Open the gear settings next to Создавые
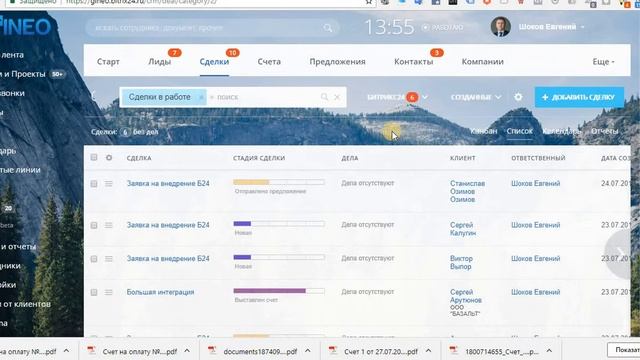Image resolution: width=640 pixels, height=360 pixels. point(518,97)
